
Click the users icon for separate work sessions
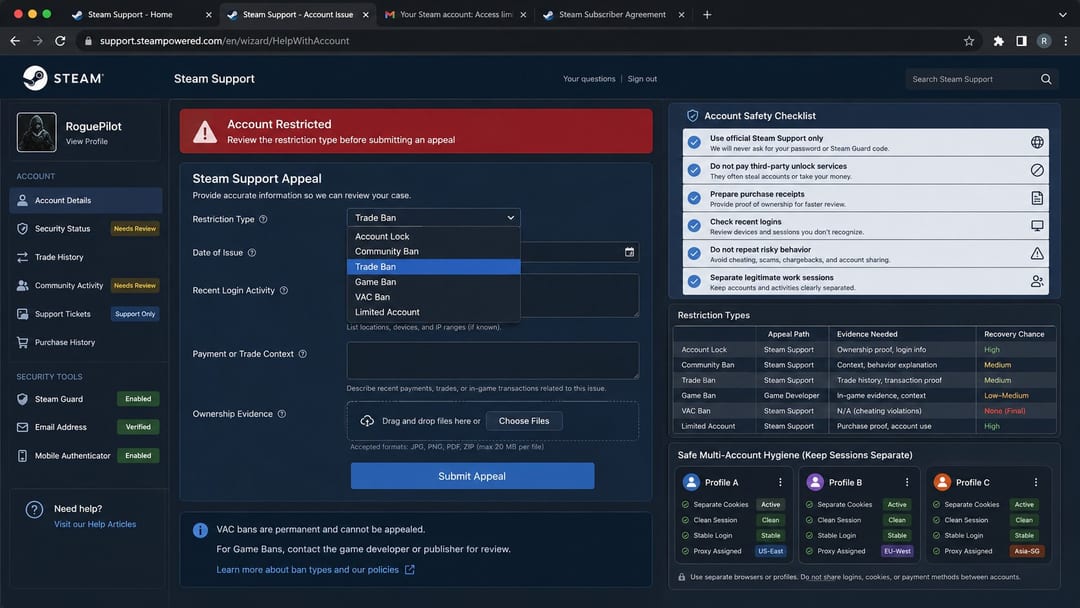coord(1037,281)
